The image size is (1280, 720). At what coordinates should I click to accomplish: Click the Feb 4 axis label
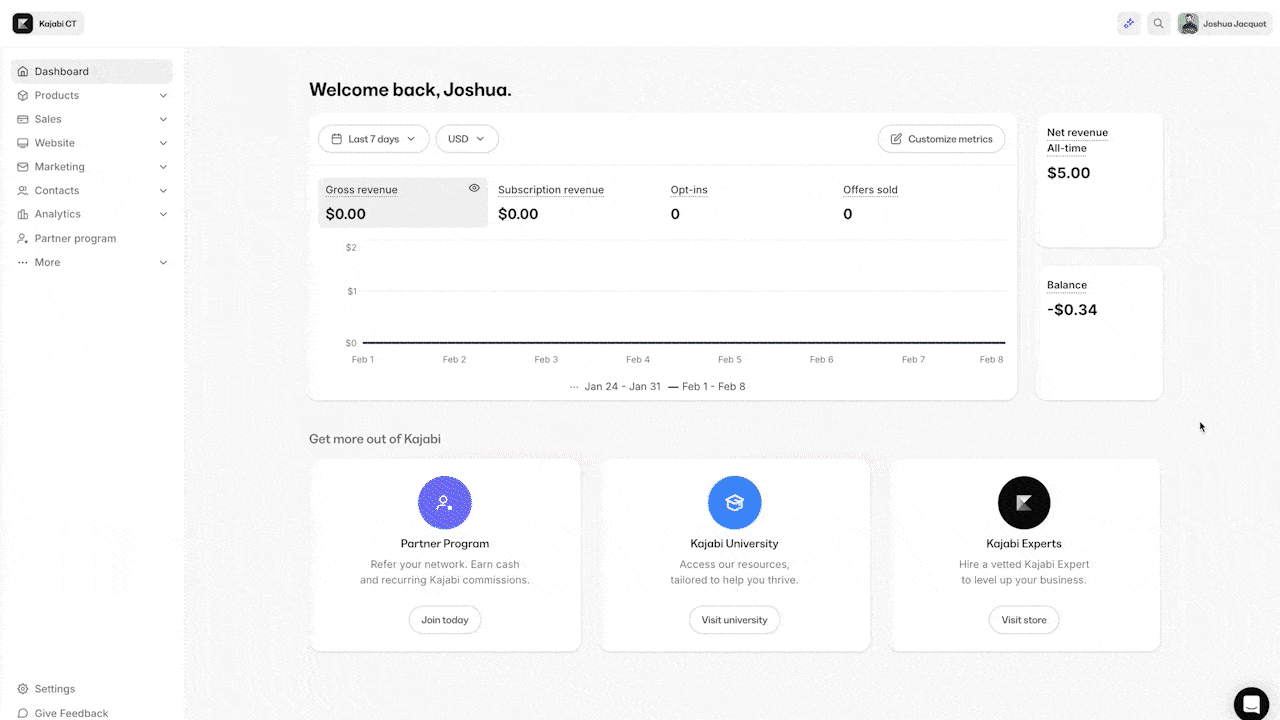tap(638, 360)
